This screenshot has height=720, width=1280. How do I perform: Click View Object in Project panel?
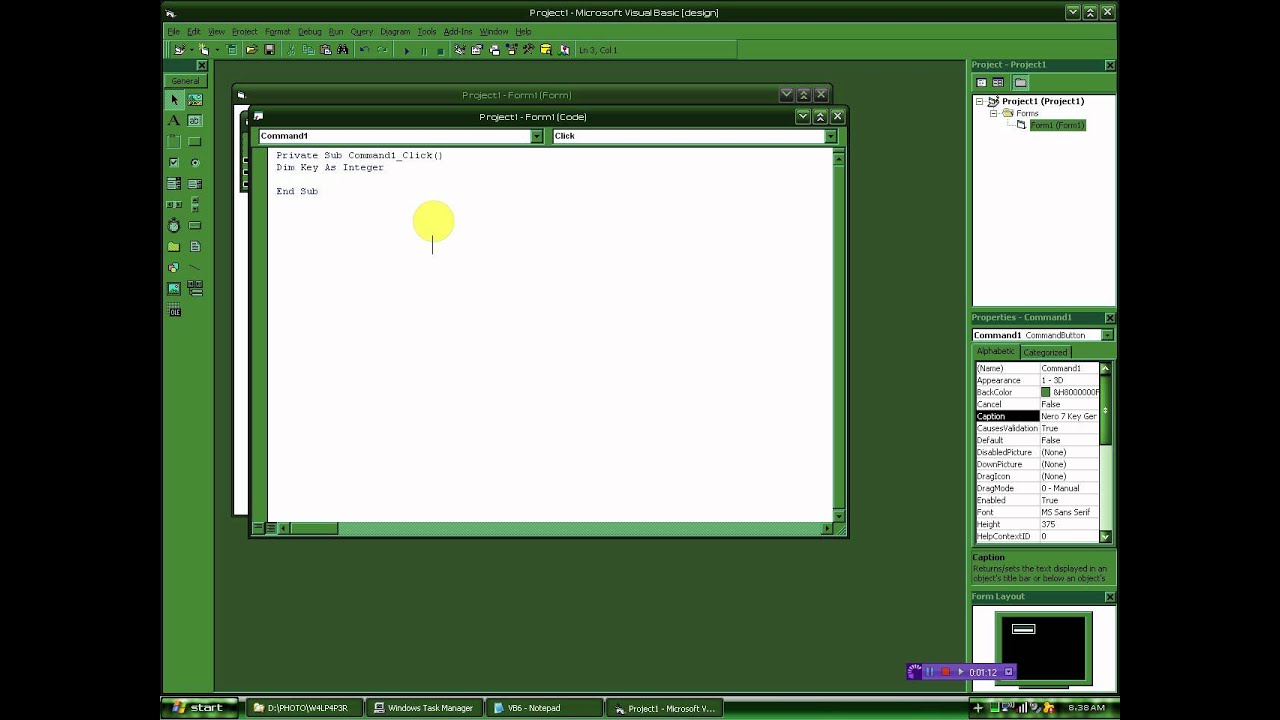(x=998, y=83)
